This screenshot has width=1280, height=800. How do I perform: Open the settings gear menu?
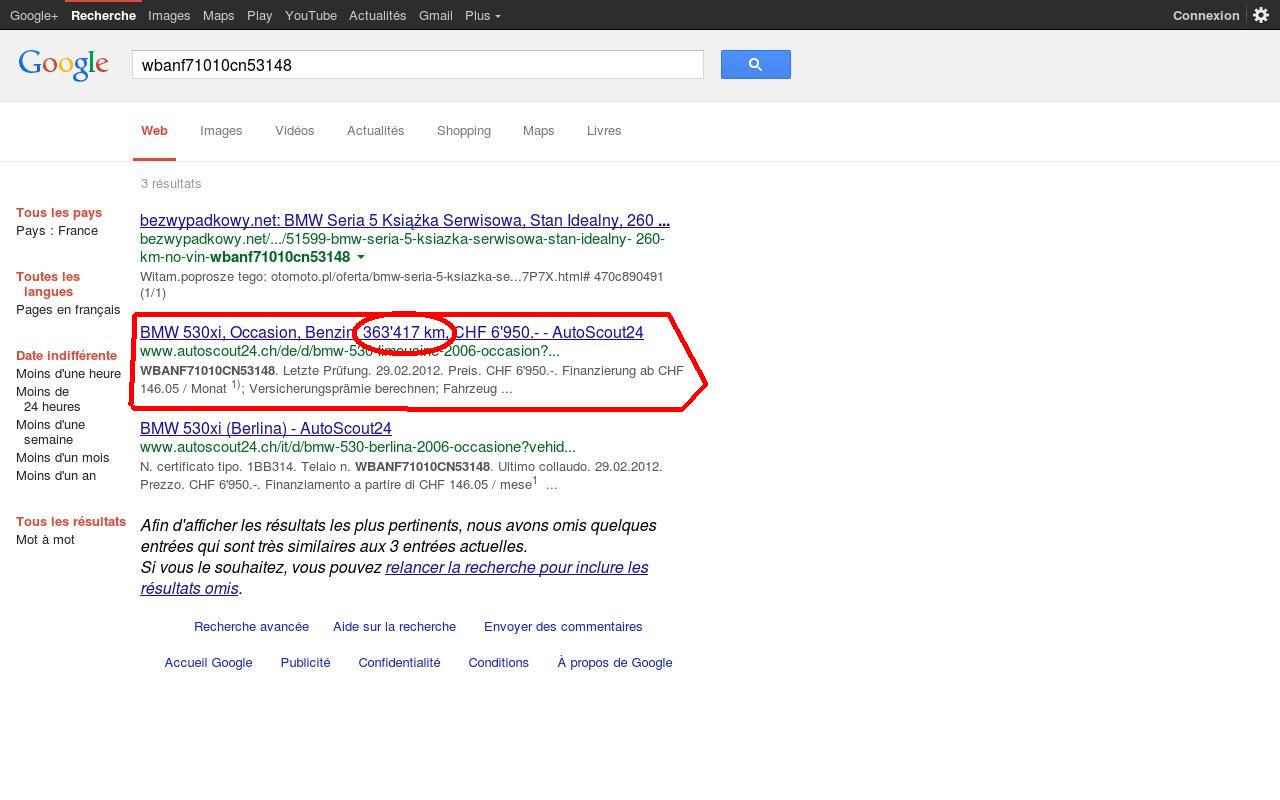tap(1261, 15)
